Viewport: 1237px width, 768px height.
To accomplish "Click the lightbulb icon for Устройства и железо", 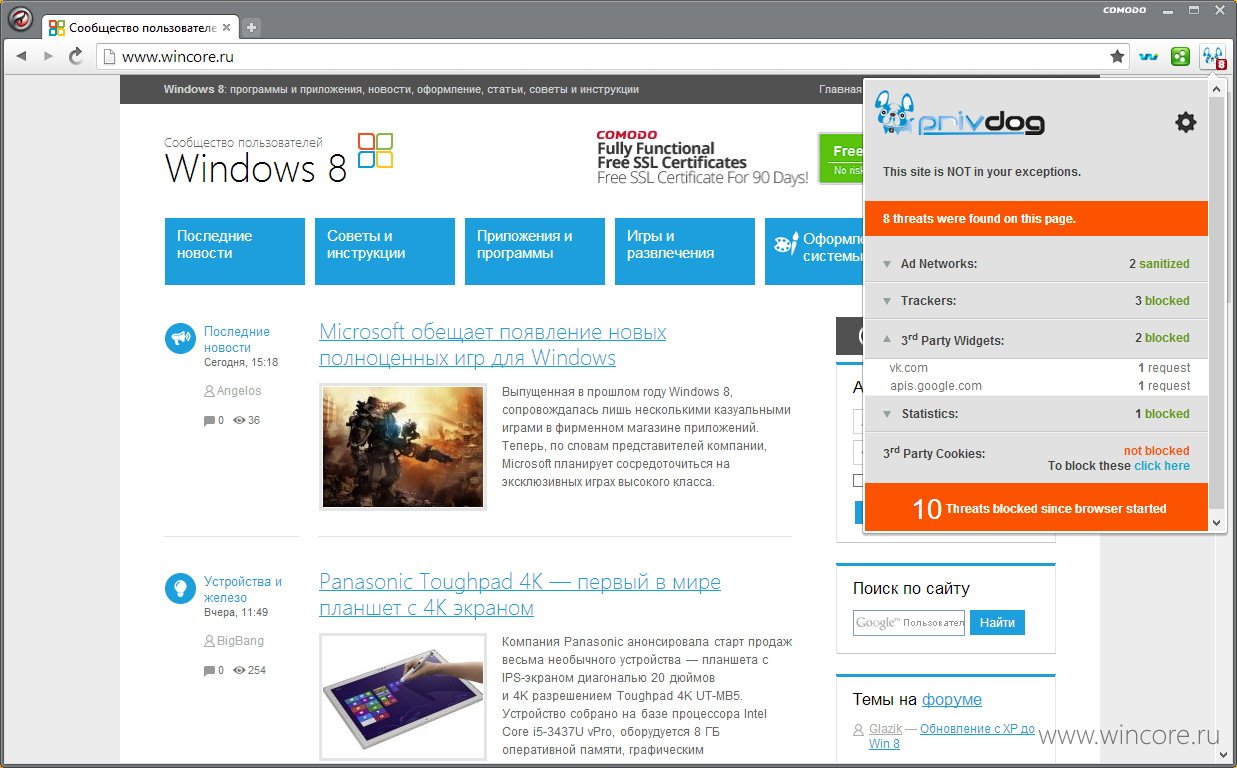I will (x=180, y=589).
